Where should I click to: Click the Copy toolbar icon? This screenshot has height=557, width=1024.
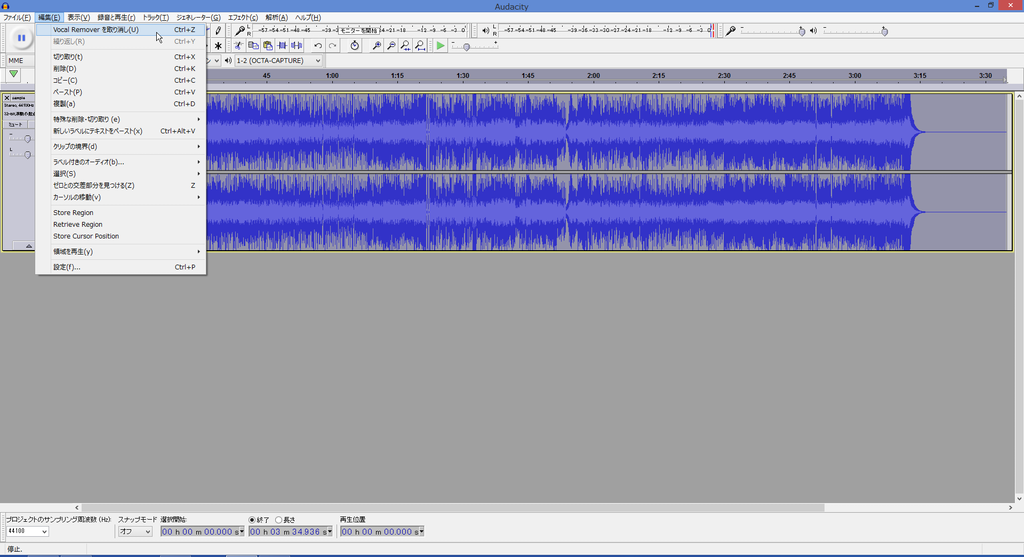[x=253, y=46]
